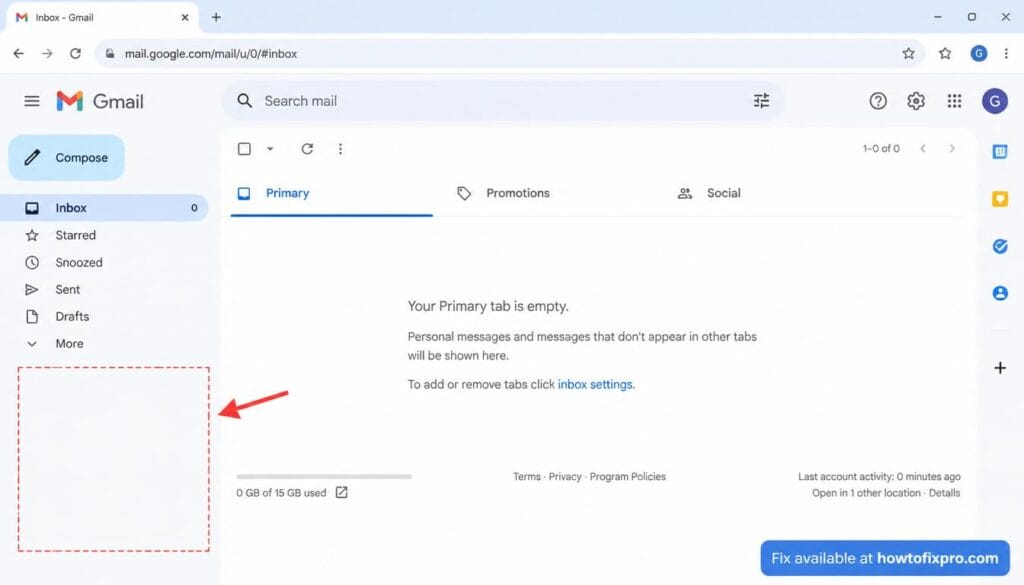Click the storage usage bar
The image size is (1024, 585).
[324, 477]
